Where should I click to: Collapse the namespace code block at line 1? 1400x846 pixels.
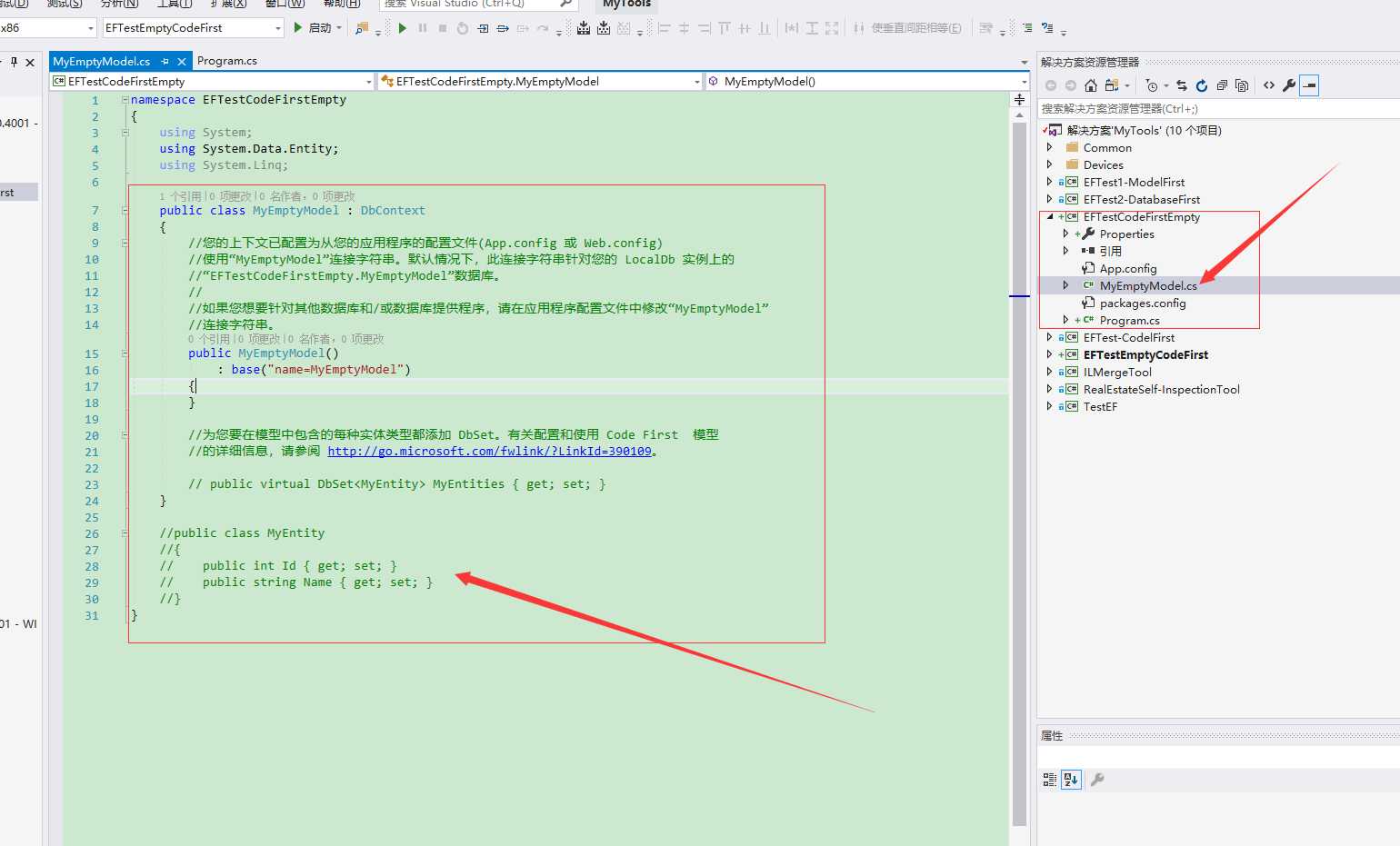[x=125, y=100]
